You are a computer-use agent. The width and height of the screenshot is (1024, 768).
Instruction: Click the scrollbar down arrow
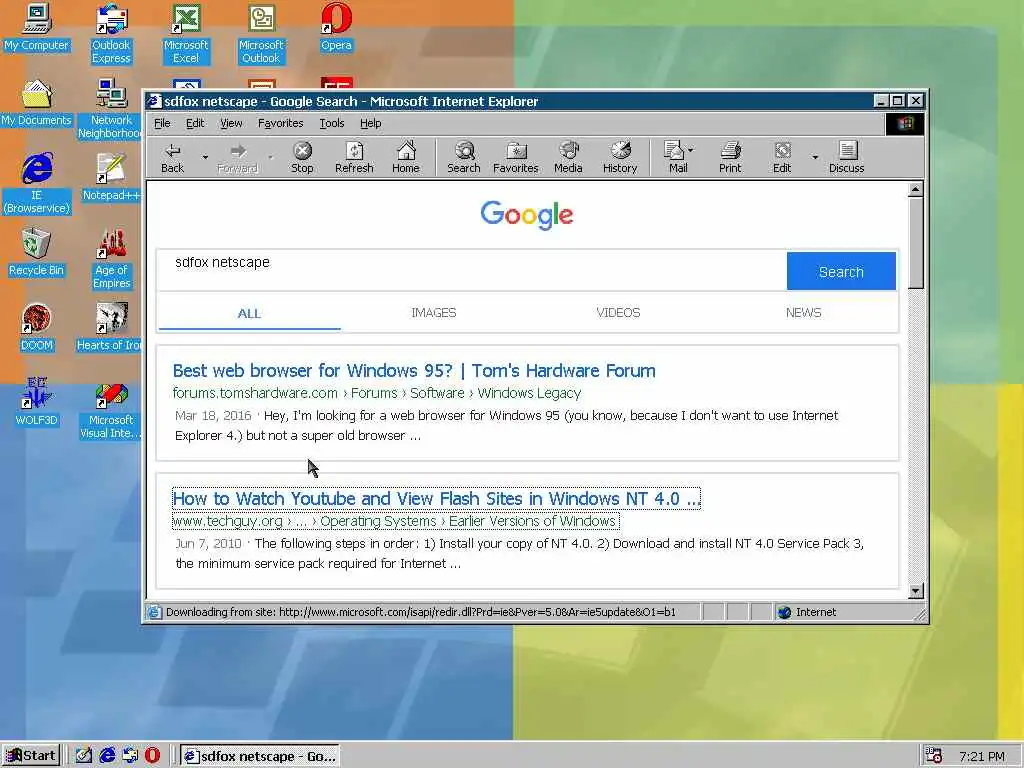click(x=916, y=590)
